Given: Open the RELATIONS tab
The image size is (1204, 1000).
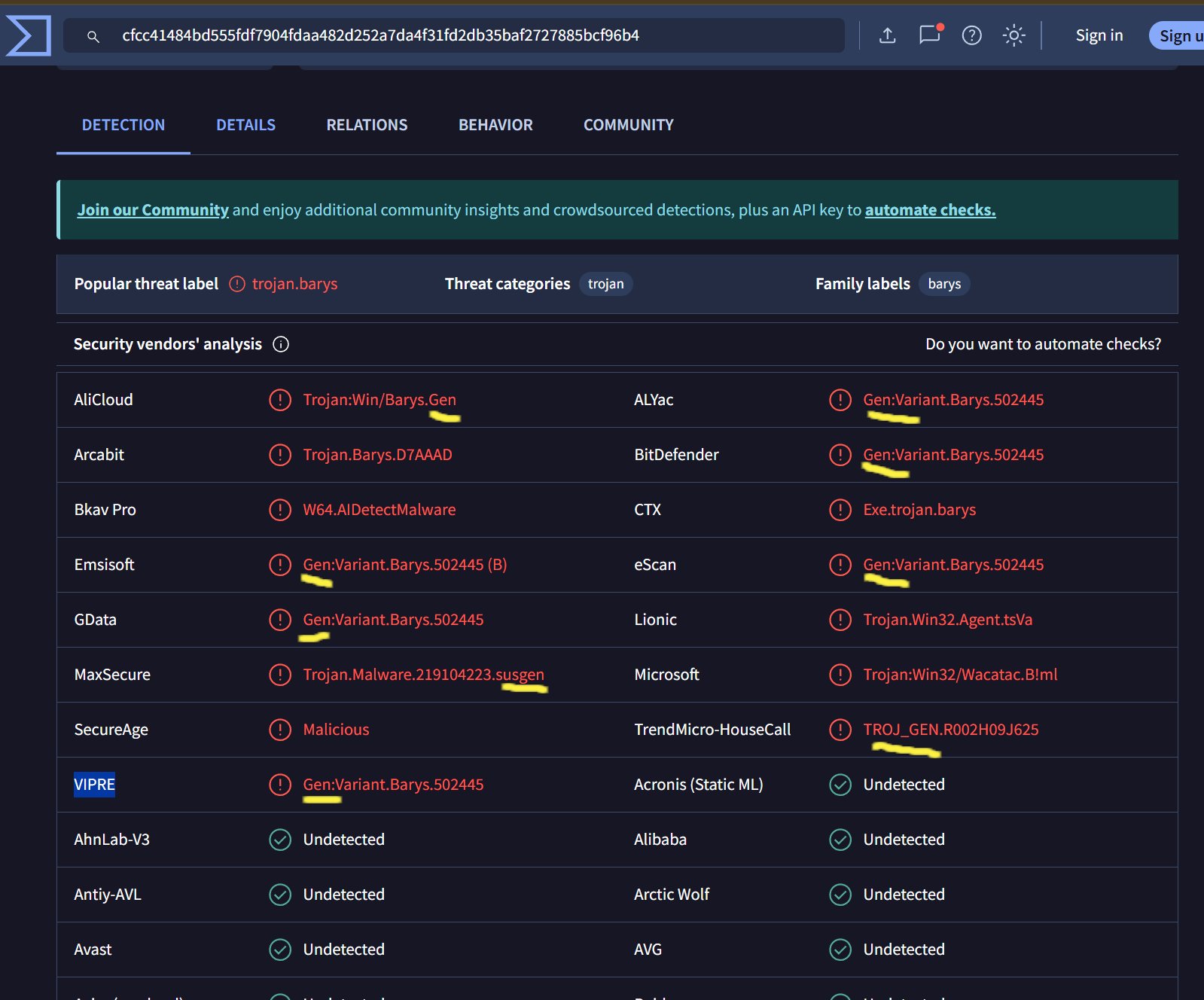Looking at the screenshot, I should (367, 125).
